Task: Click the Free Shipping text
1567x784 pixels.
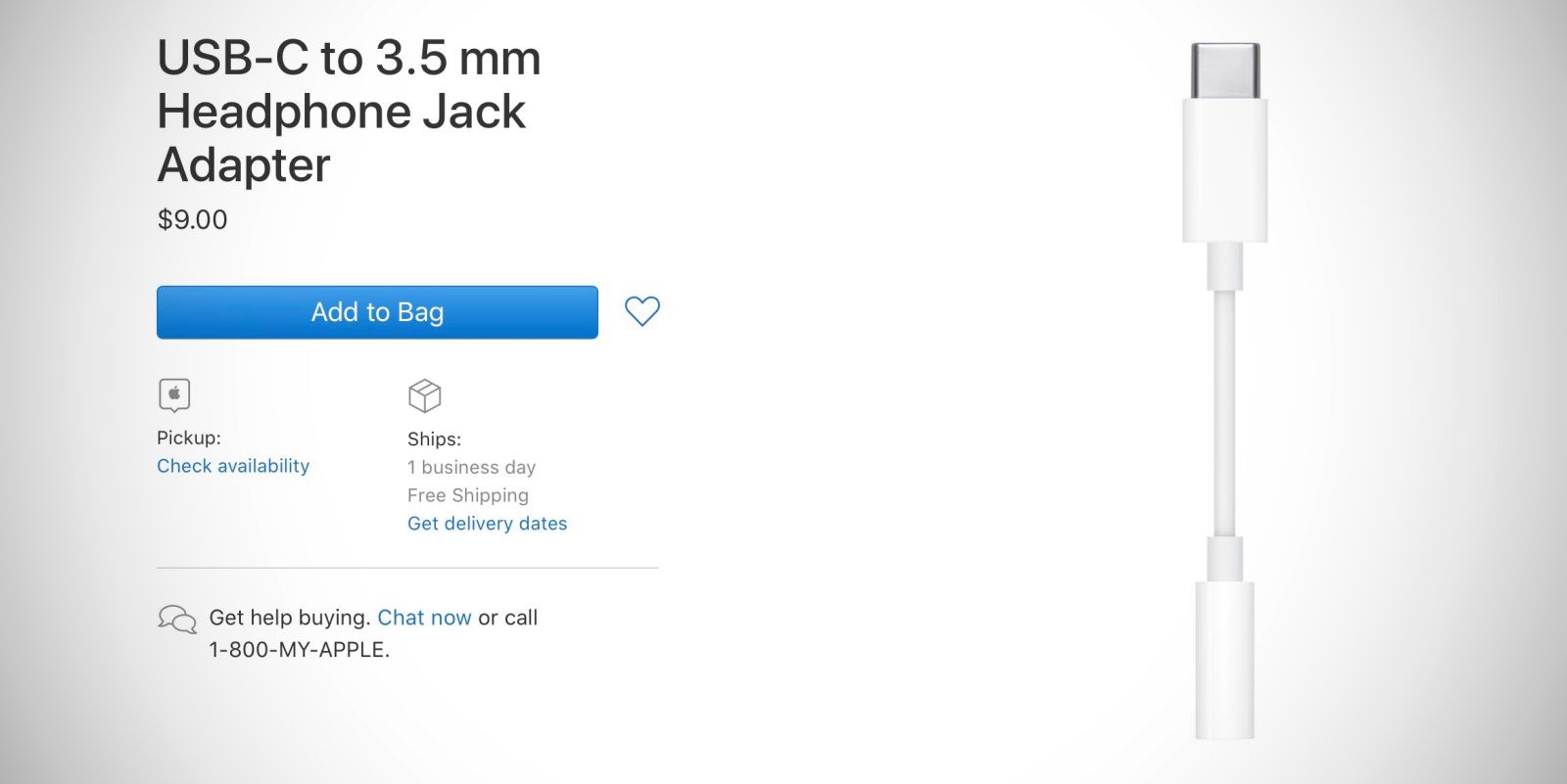Action: pyautogui.click(x=467, y=495)
